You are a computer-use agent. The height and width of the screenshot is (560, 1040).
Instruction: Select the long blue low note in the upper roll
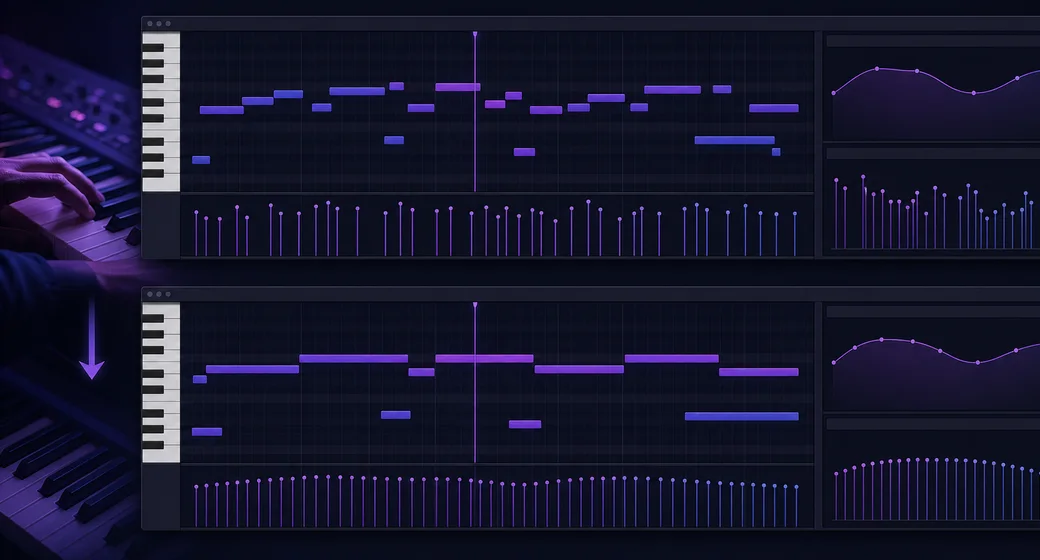pyautogui.click(x=734, y=140)
